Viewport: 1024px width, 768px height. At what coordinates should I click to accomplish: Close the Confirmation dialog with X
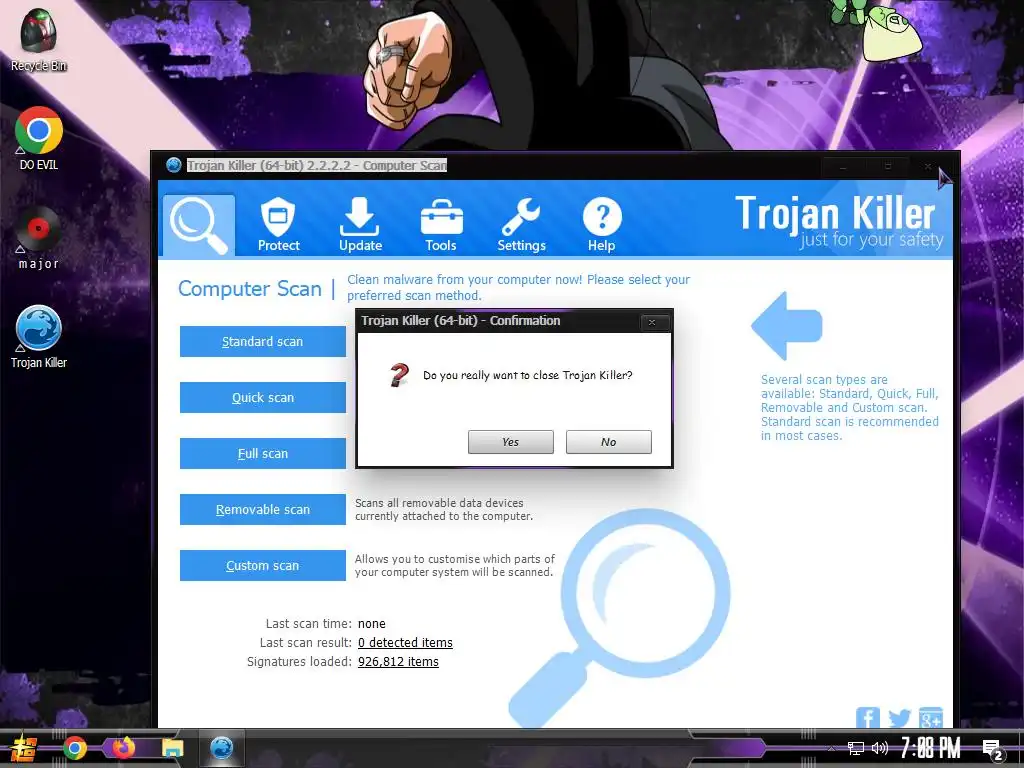[652, 321]
